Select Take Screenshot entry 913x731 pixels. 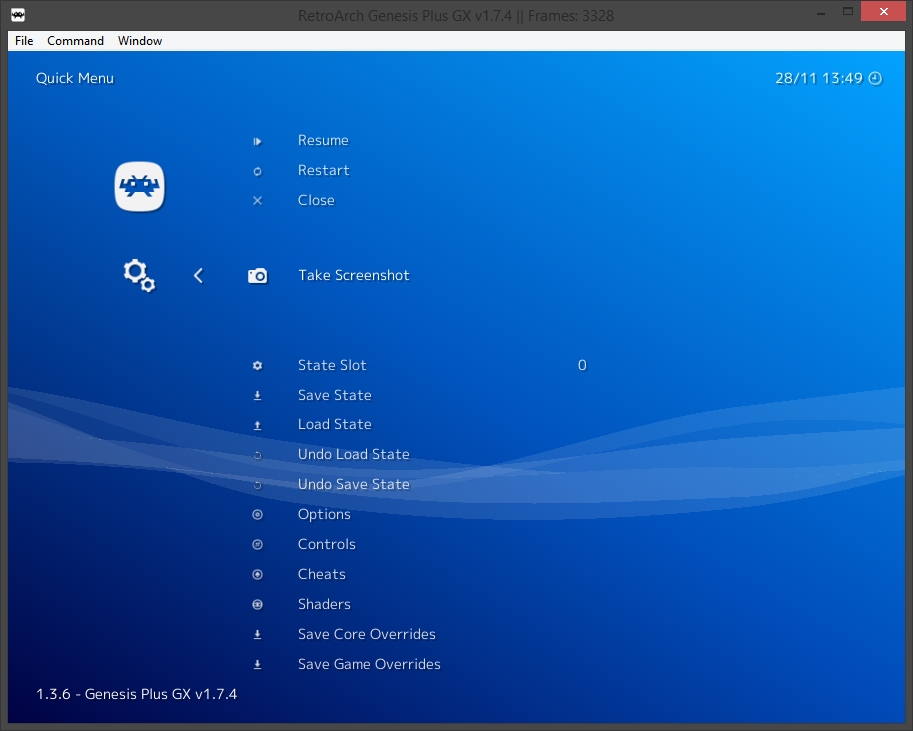354,275
